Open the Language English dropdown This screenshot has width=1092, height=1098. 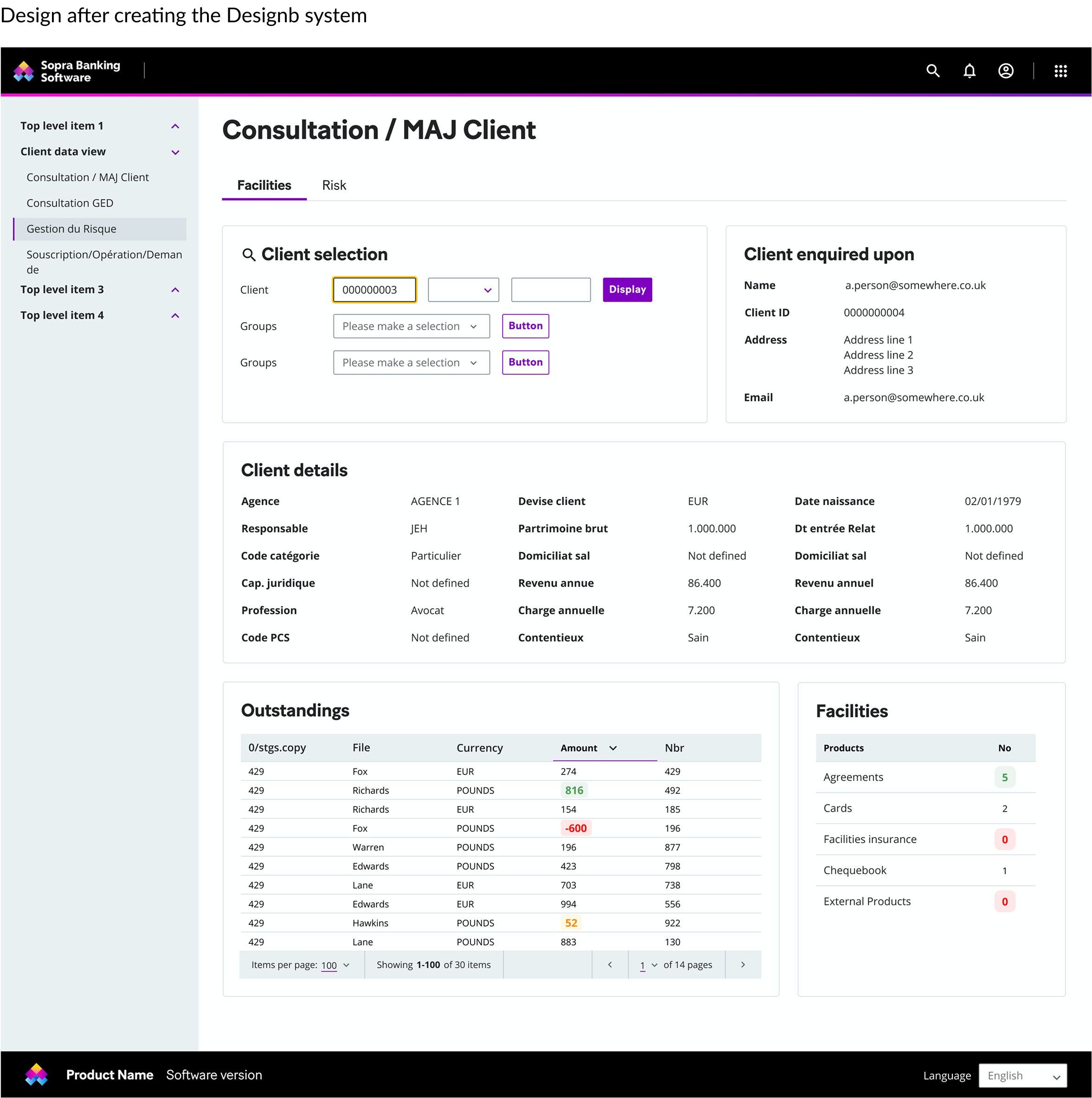coord(1022,1075)
